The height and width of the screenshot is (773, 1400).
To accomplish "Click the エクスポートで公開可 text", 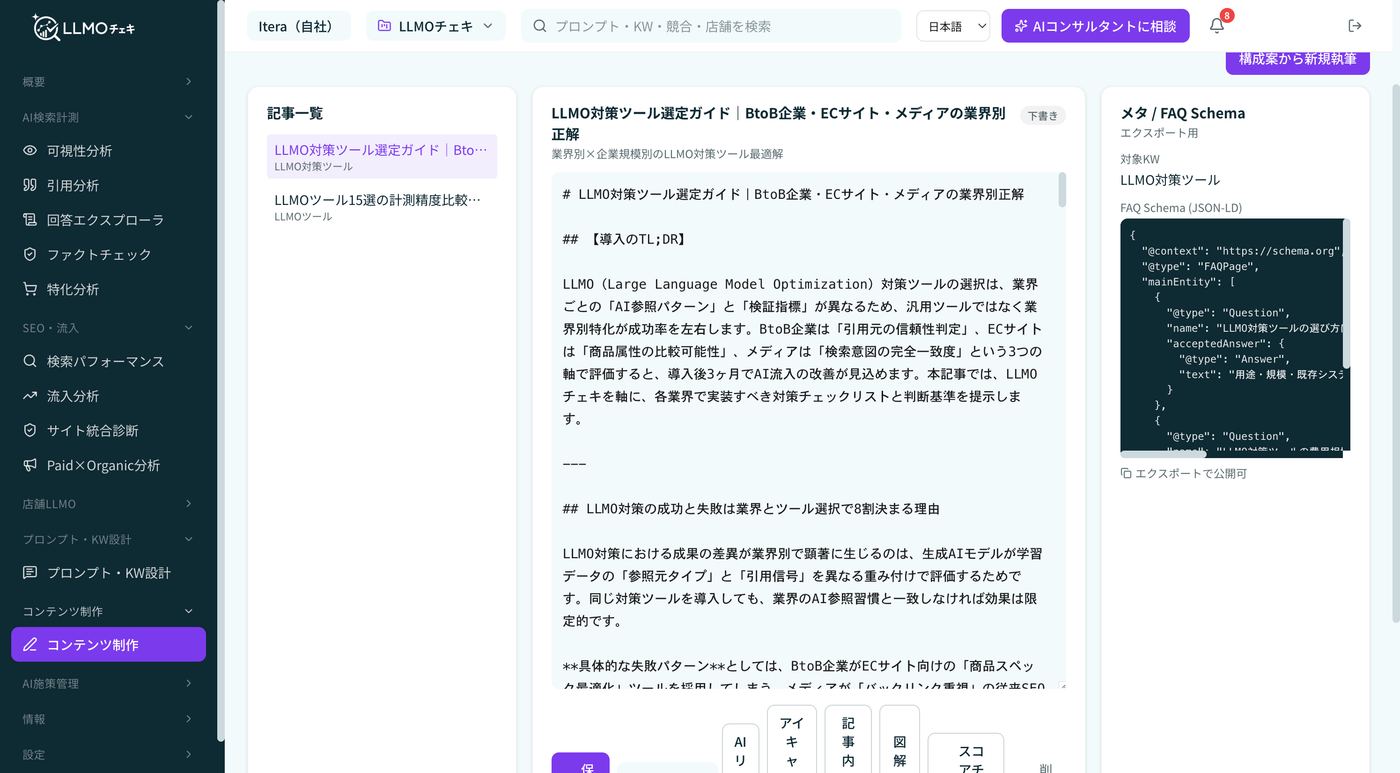I will (x=1190, y=473).
